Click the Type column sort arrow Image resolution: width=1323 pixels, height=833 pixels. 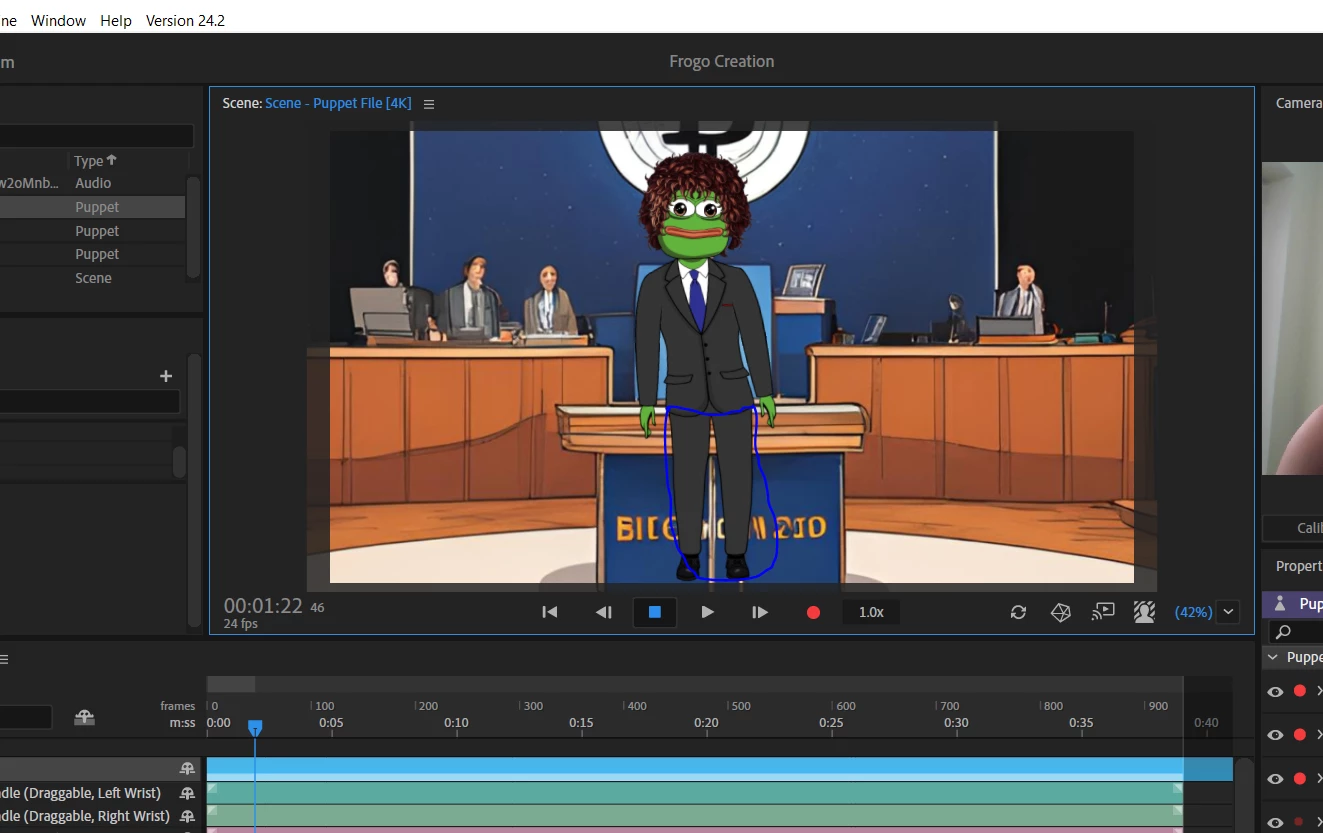[111, 160]
